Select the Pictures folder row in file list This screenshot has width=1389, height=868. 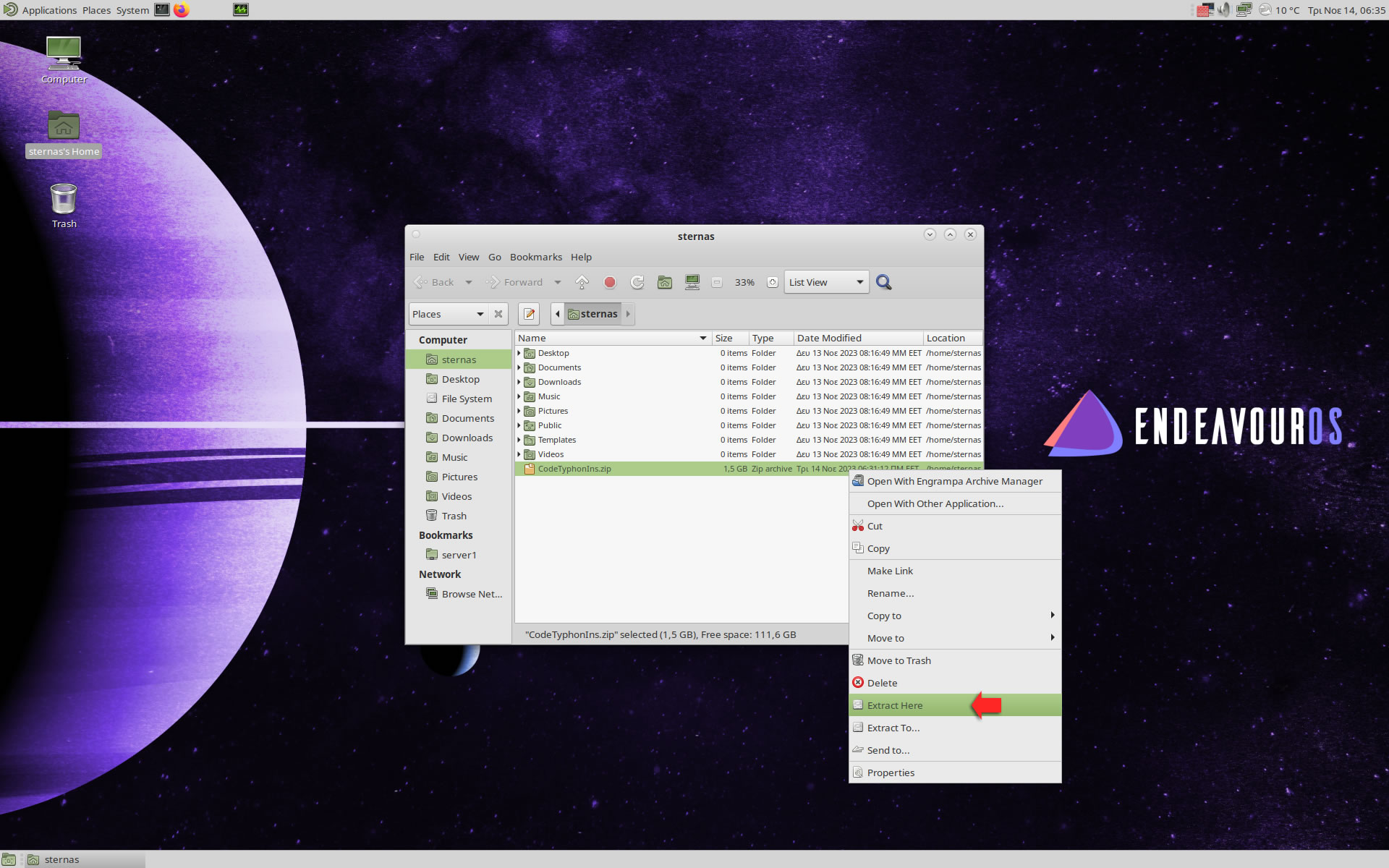[x=749, y=411]
